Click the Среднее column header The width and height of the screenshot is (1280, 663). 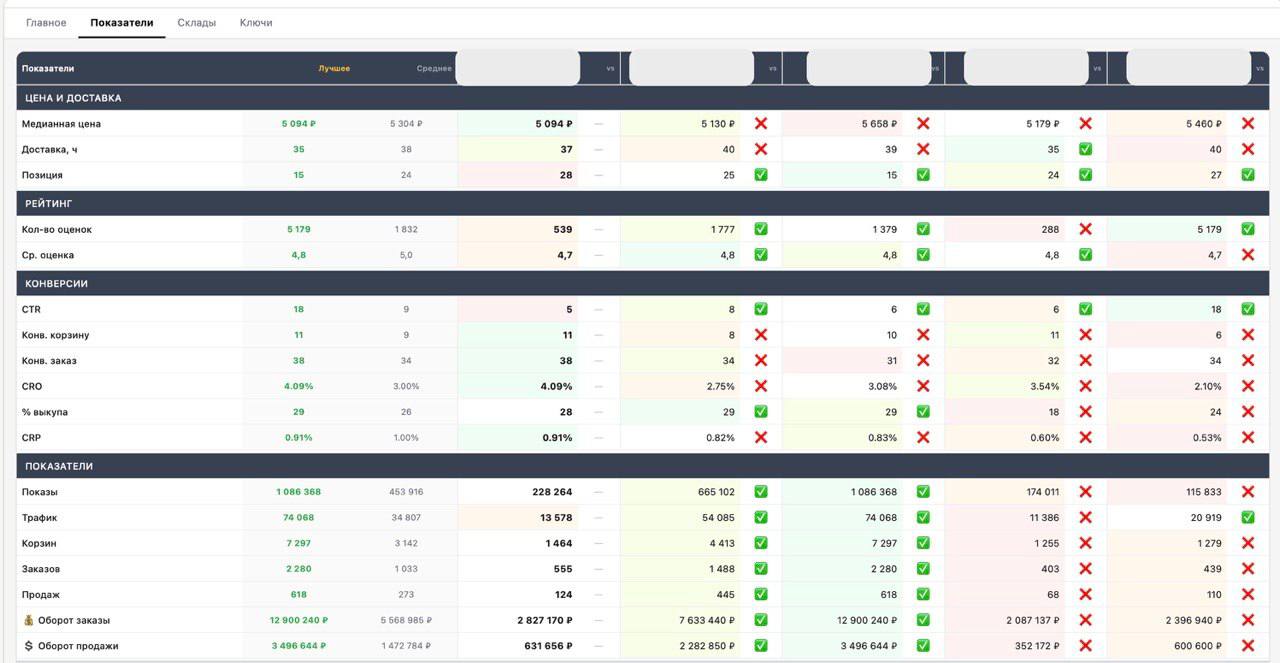tap(434, 69)
